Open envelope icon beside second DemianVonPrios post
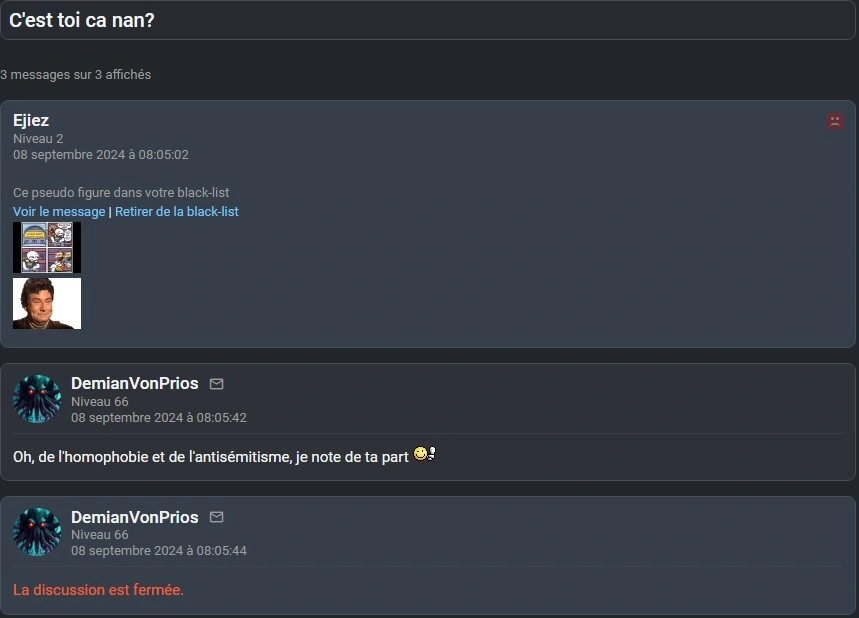 click(x=216, y=517)
